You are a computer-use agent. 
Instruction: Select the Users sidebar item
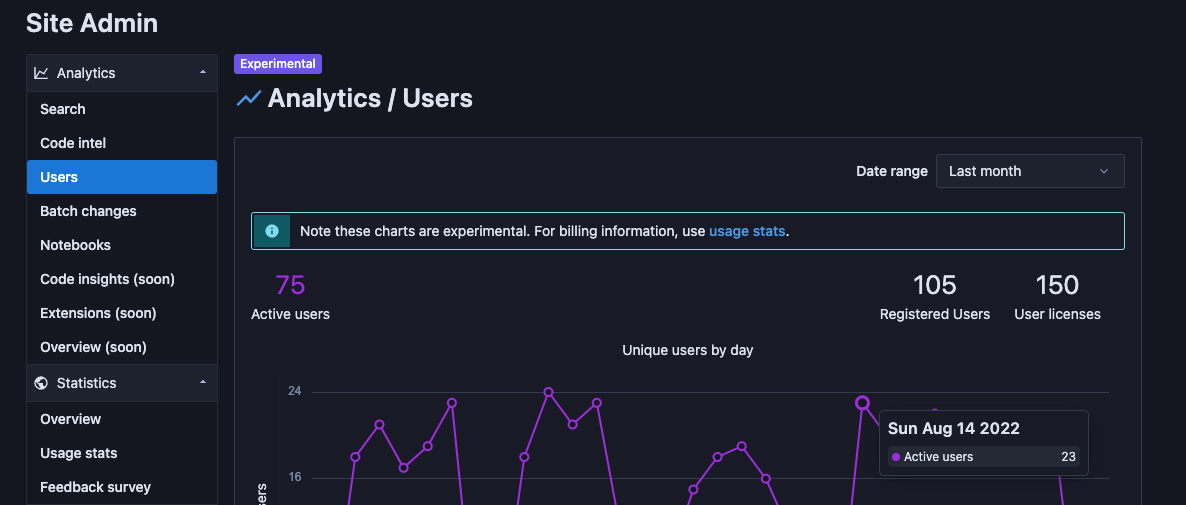(122, 177)
